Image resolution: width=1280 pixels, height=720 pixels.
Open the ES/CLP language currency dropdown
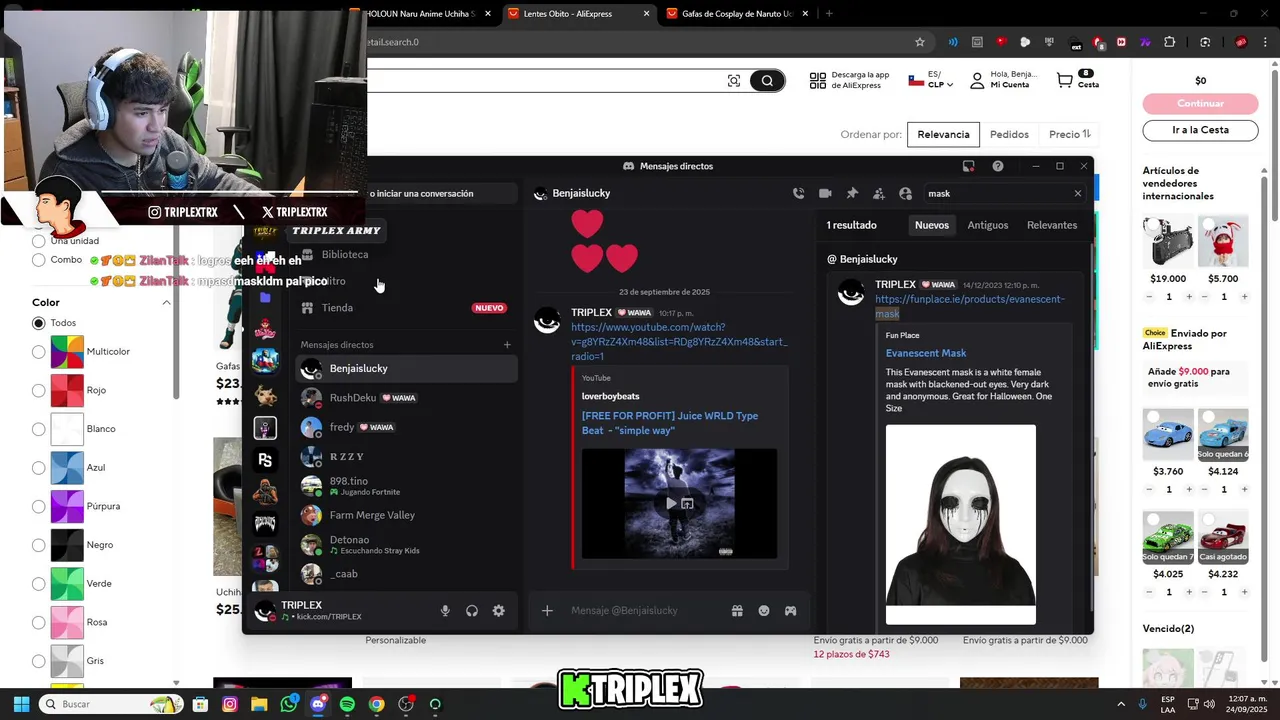[931, 80]
